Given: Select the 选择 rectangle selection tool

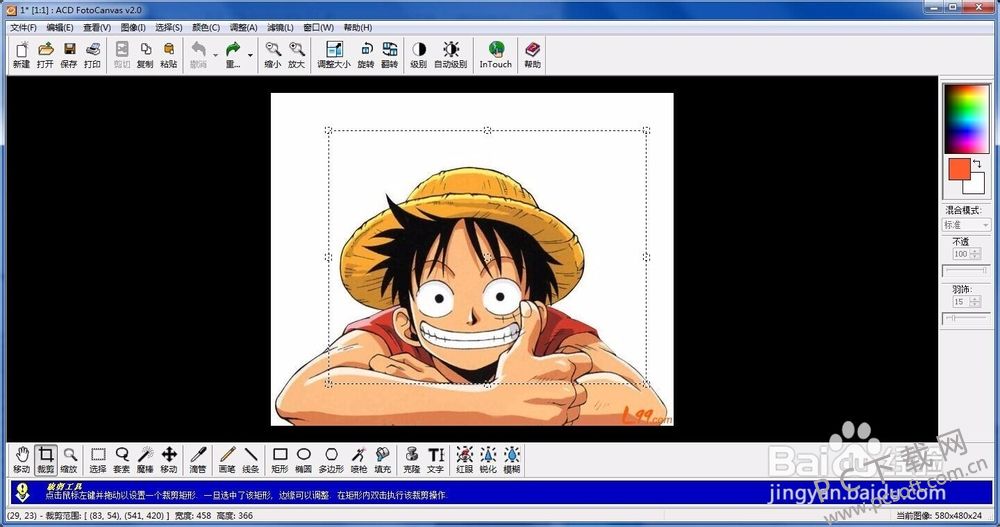Looking at the screenshot, I should coord(98,459).
